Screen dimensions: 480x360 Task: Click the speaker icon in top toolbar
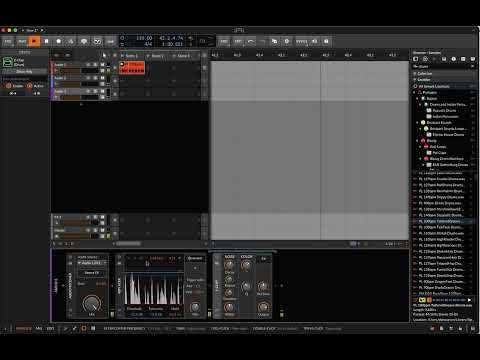[314, 41]
